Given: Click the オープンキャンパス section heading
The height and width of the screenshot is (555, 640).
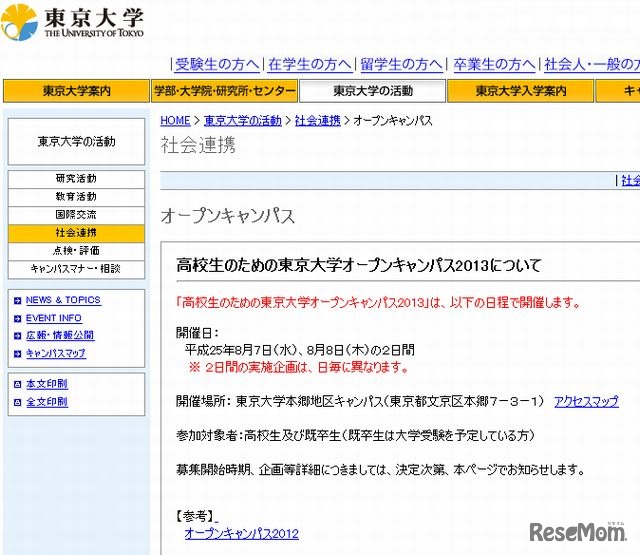Looking at the screenshot, I should click(x=227, y=215).
